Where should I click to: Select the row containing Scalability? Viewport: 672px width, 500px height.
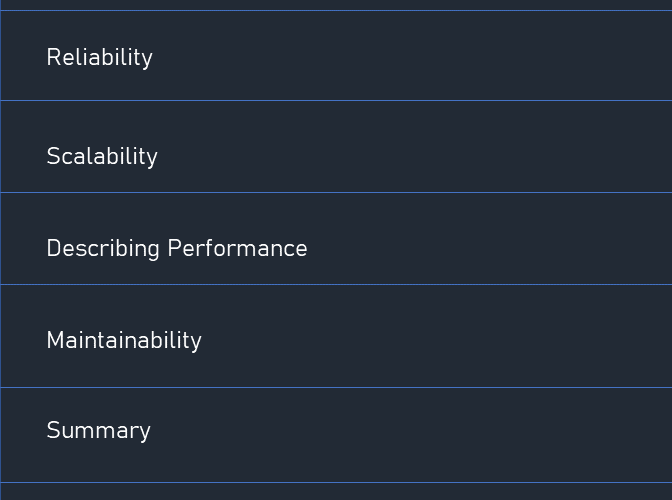[x=336, y=147]
